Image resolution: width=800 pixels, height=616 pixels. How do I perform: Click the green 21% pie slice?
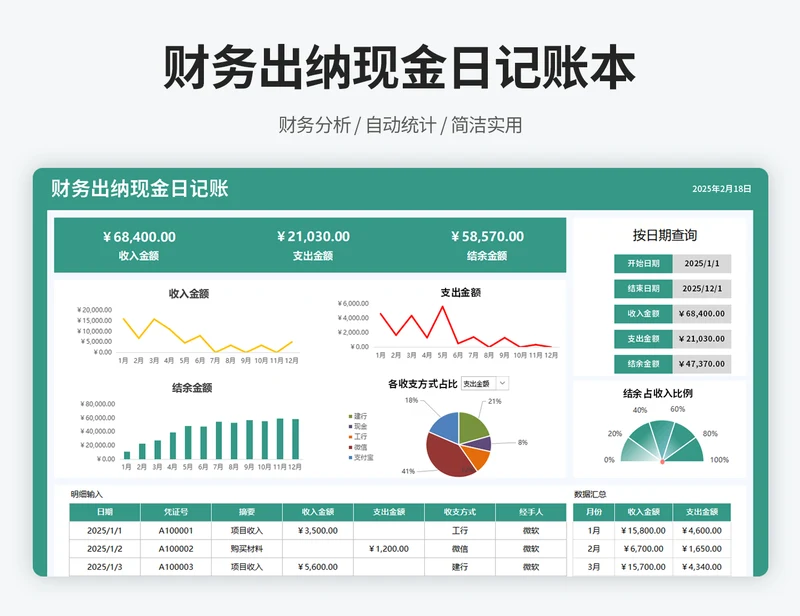(472, 427)
